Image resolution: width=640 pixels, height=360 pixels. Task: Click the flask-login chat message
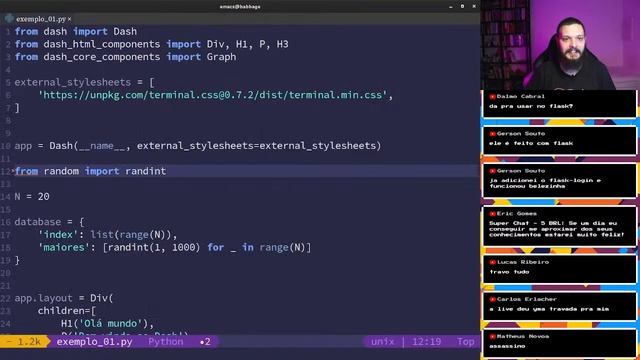pos(560,181)
